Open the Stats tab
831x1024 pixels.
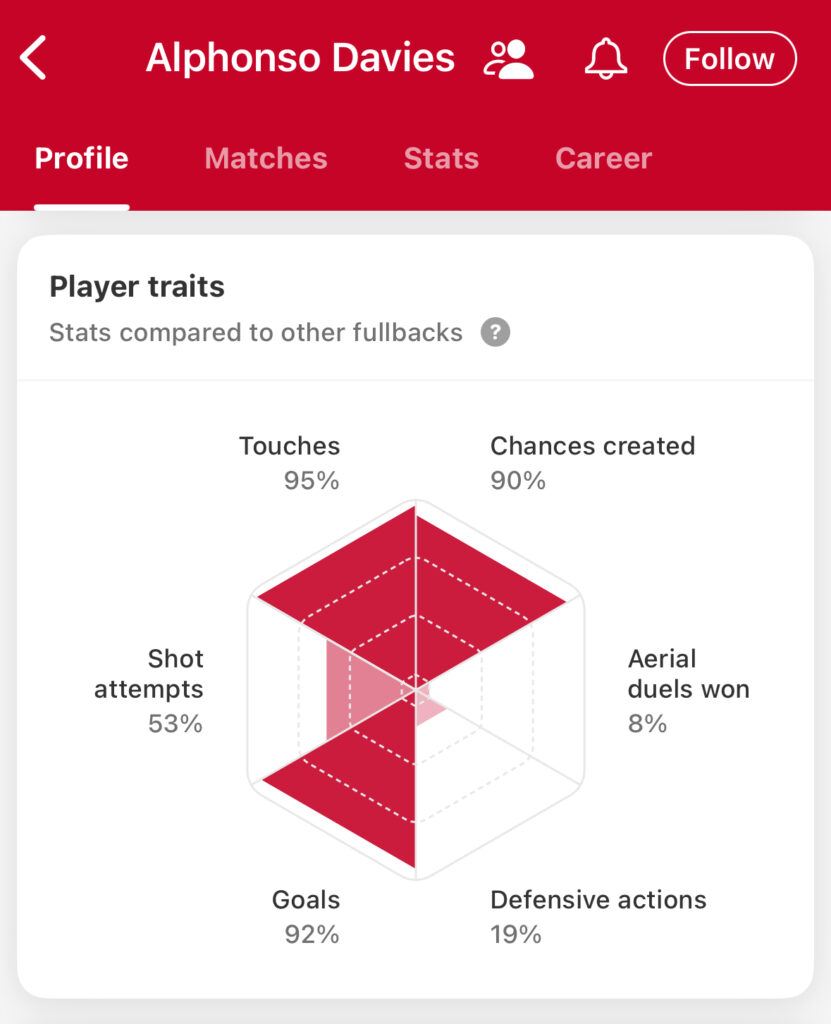[441, 159]
